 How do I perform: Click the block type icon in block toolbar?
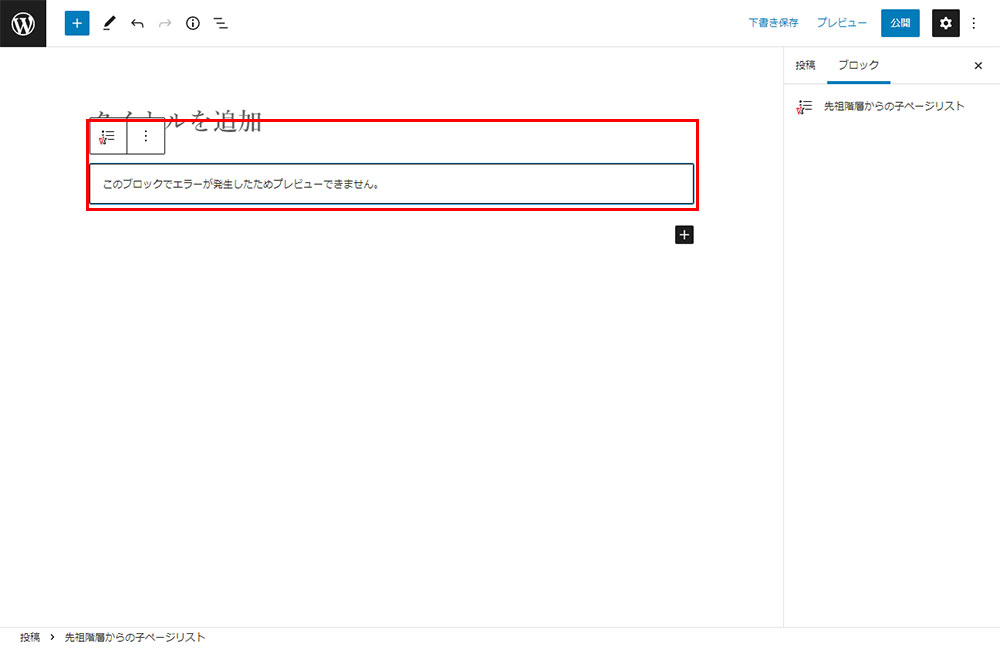click(108, 136)
